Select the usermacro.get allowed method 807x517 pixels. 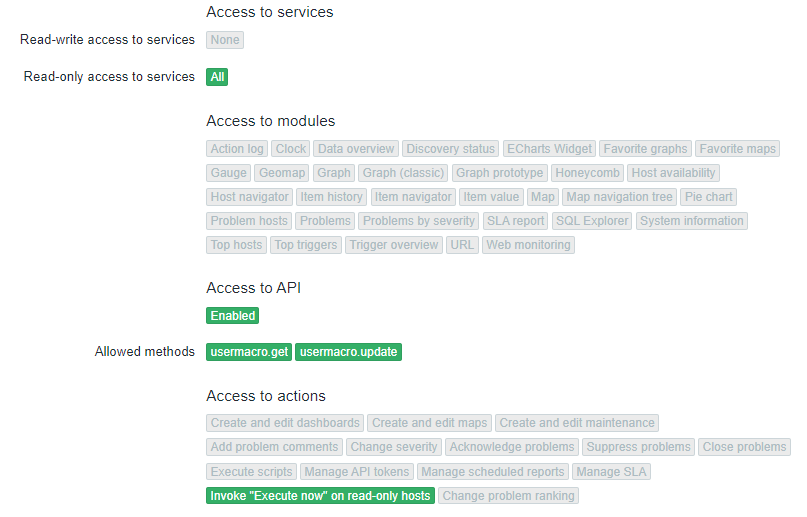coord(250,352)
